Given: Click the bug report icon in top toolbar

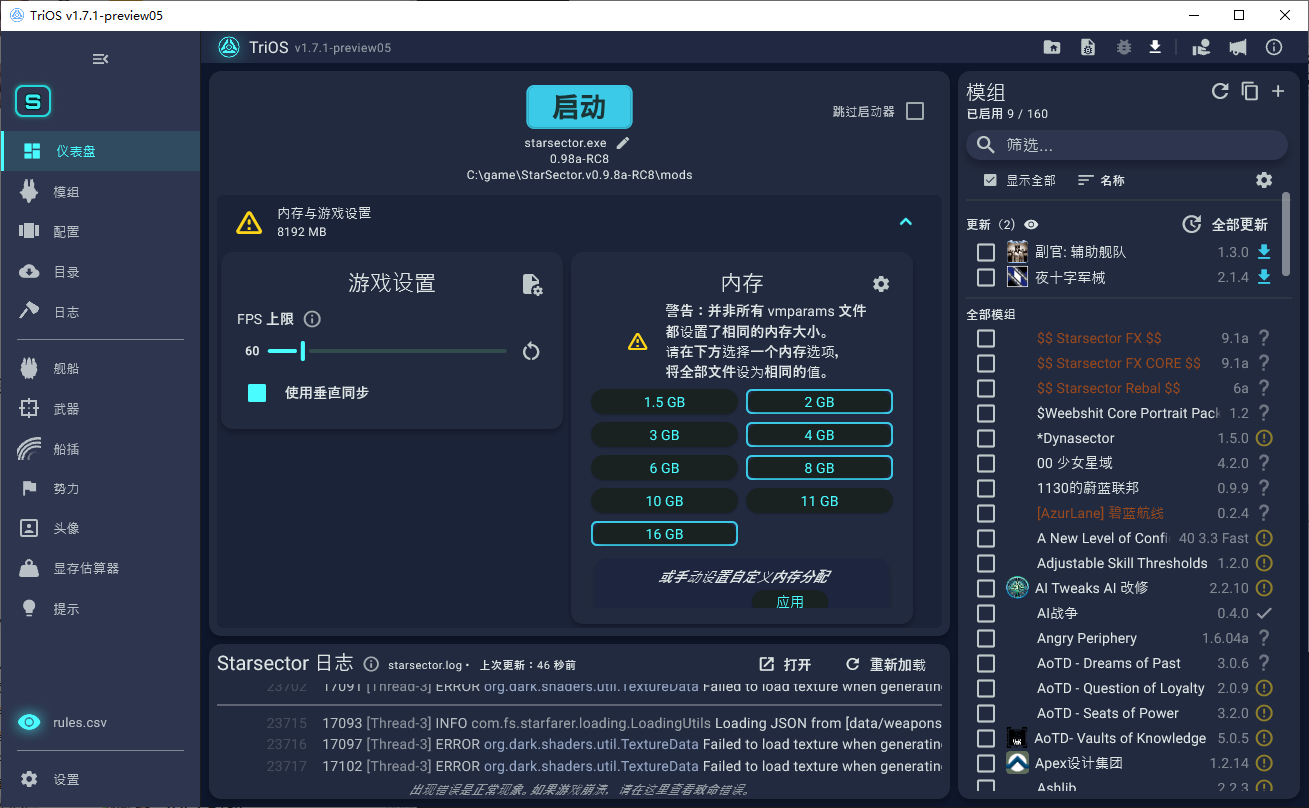Looking at the screenshot, I should pyautogui.click(x=1123, y=47).
